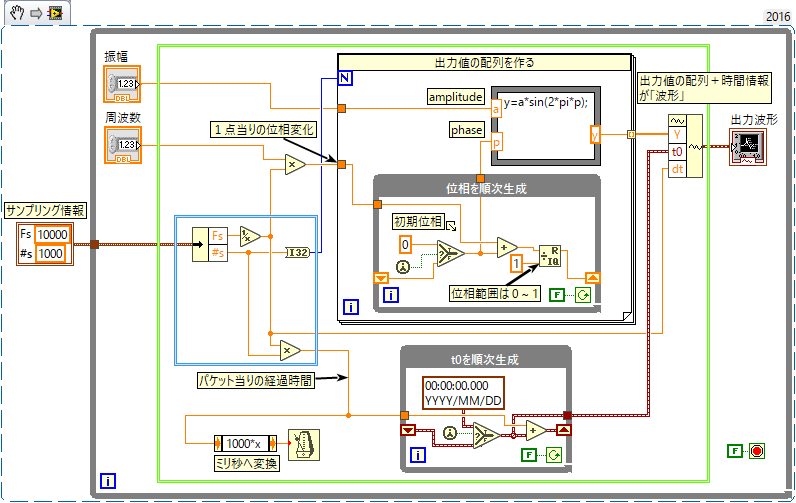The width and height of the screenshot is (796, 503).
Task: Click the 振幅 DBL control terminal
Action: click(x=123, y=86)
